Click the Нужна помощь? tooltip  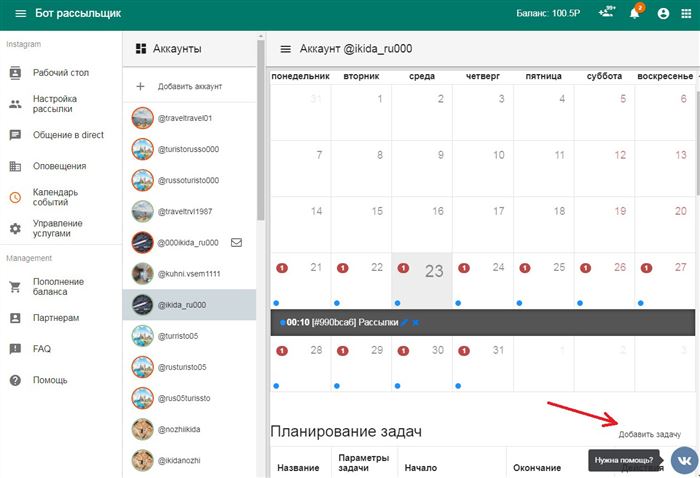point(623,460)
